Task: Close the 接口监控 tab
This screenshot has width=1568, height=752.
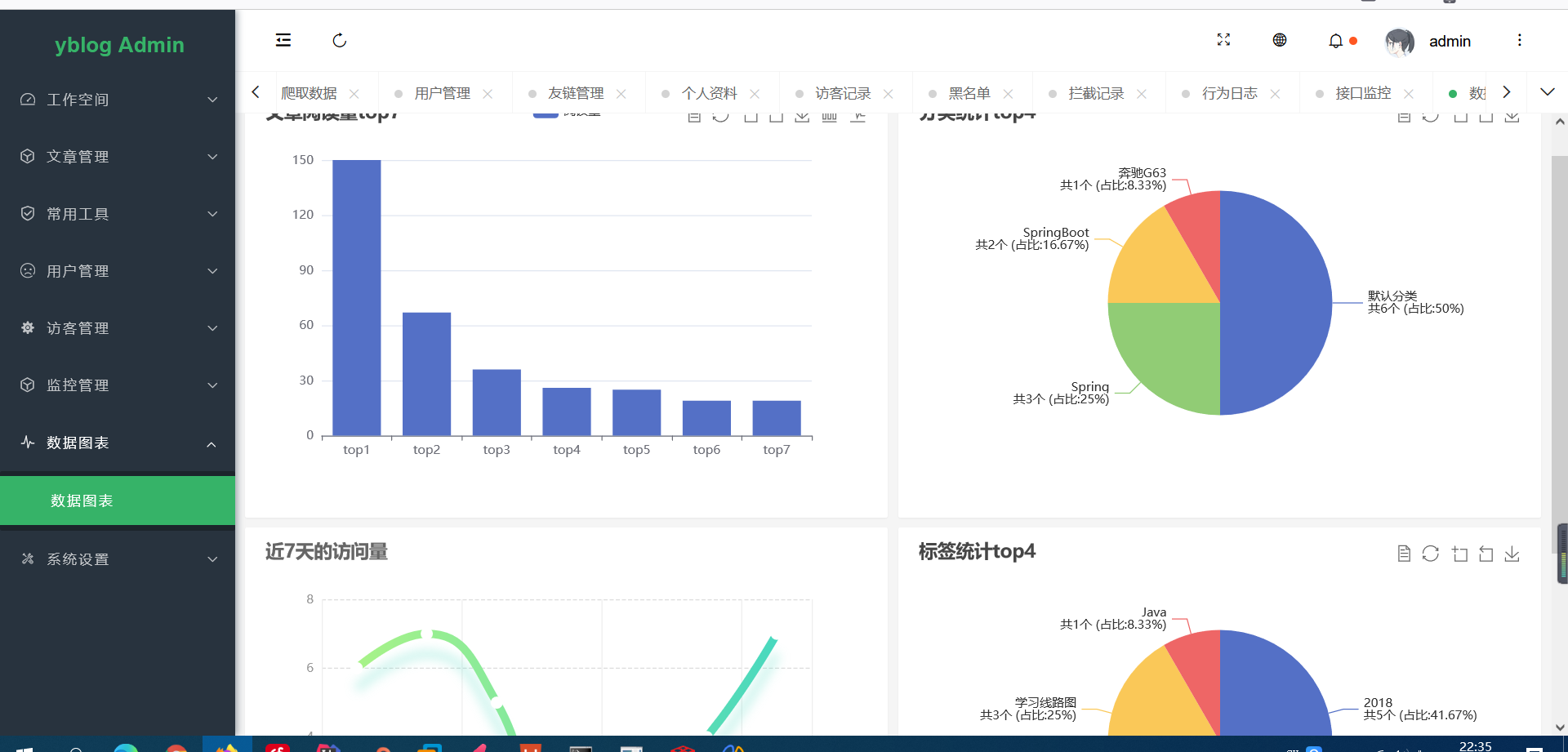Action: point(1409,94)
